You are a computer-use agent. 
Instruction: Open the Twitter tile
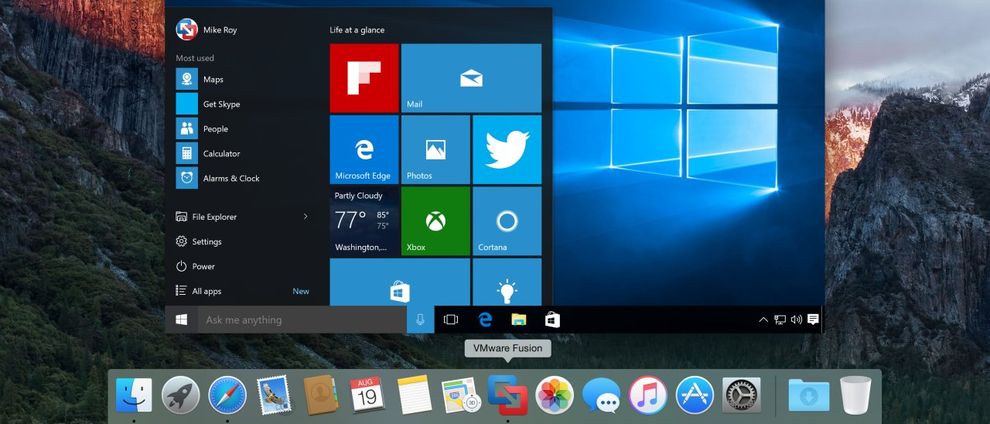point(507,150)
